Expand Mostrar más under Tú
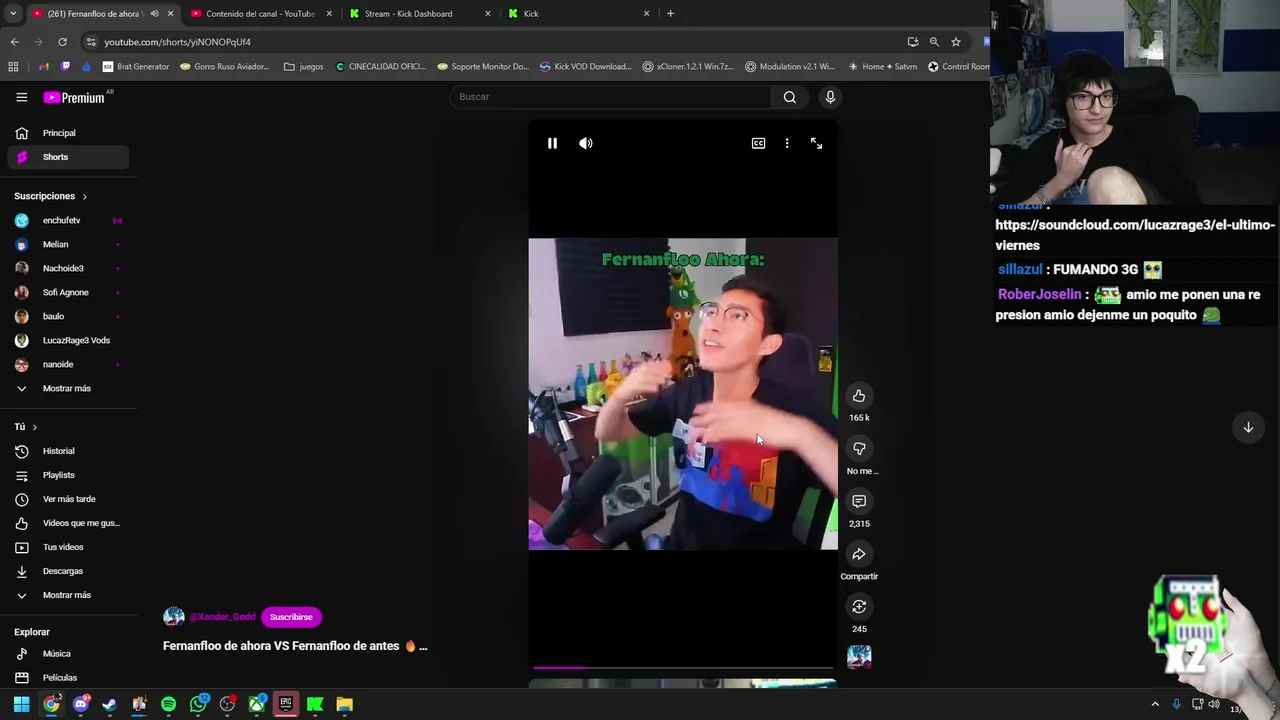 pyautogui.click(x=68, y=595)
